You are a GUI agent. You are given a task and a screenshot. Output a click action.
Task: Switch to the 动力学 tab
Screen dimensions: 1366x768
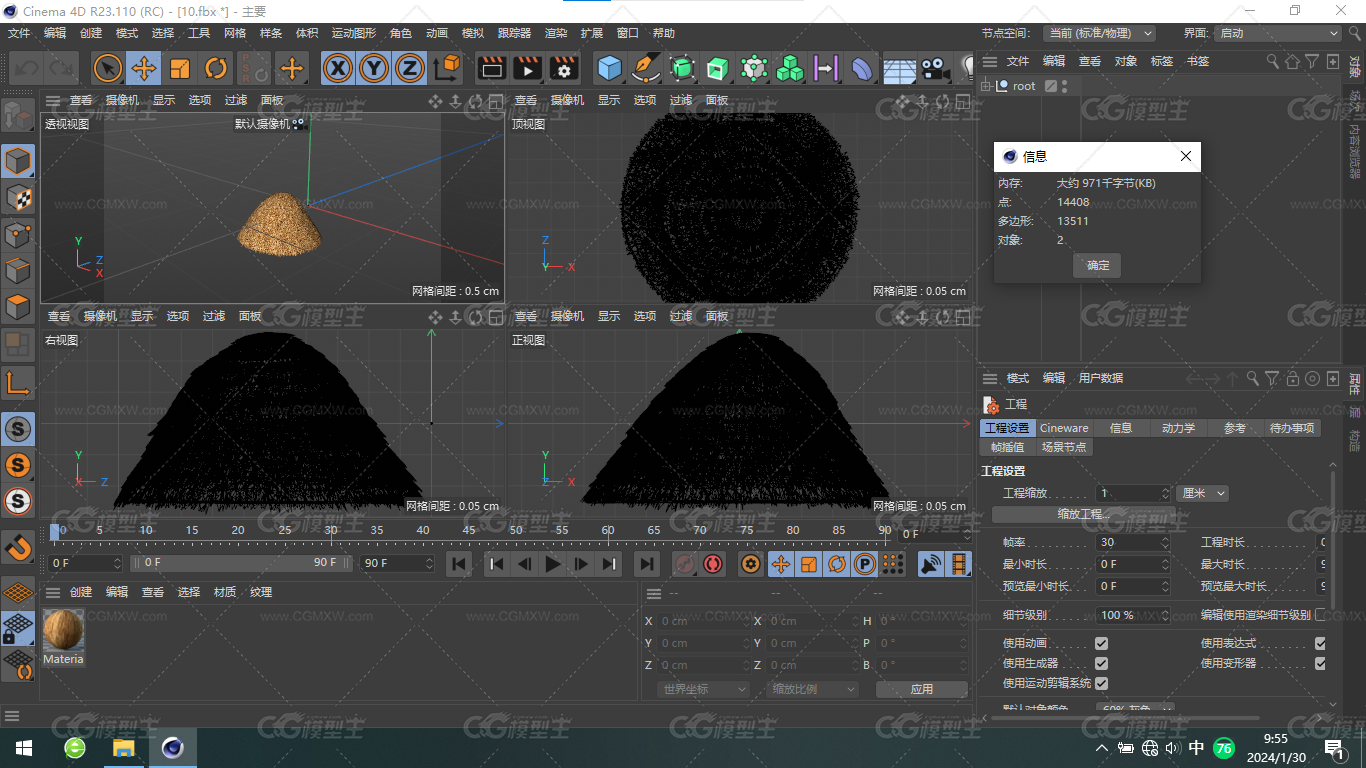tap(1178, 428)
